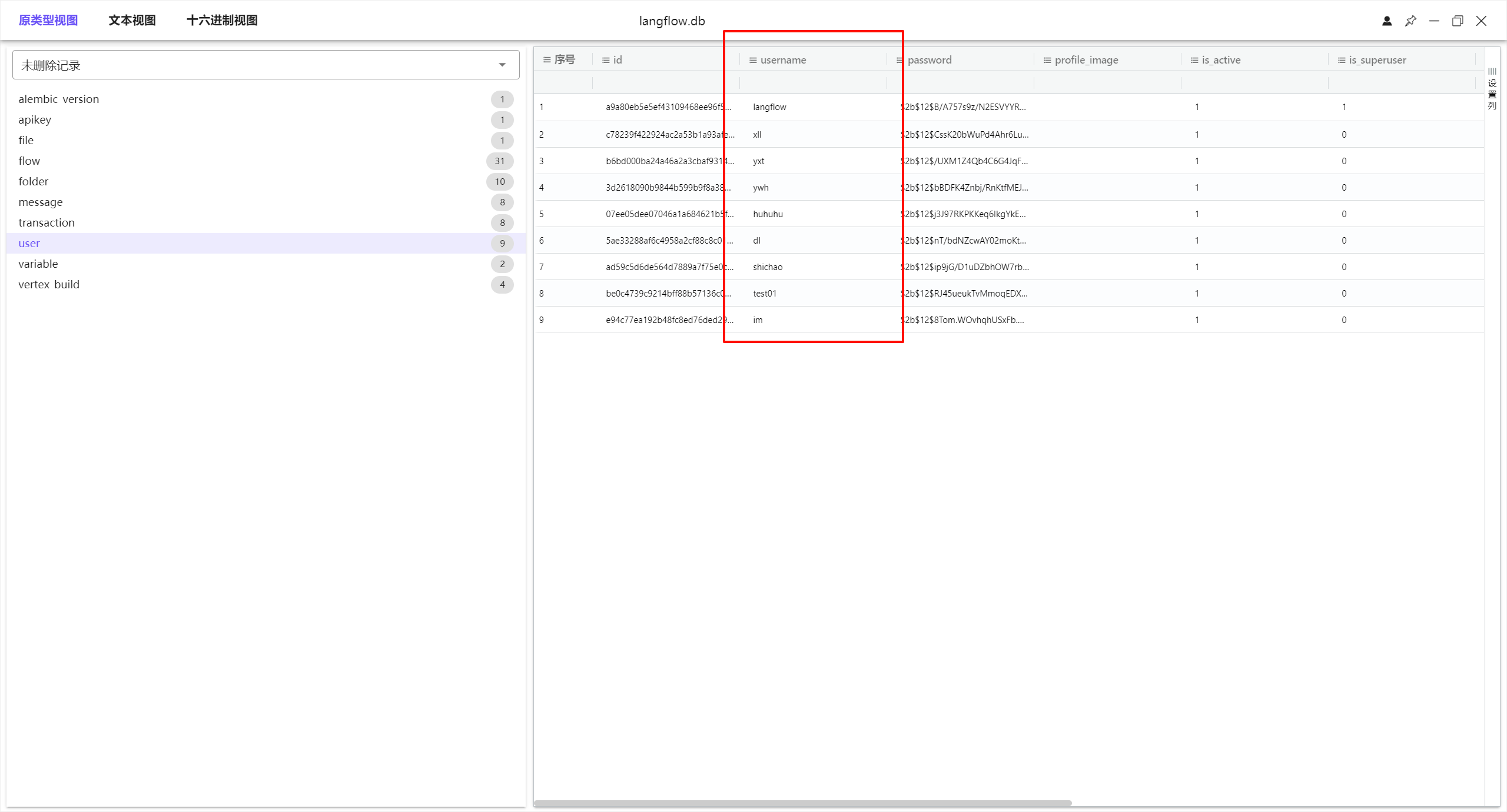Select the row with username langflow
The image size is (1507, 812).
pyautogui.click(x=769, y=107)
